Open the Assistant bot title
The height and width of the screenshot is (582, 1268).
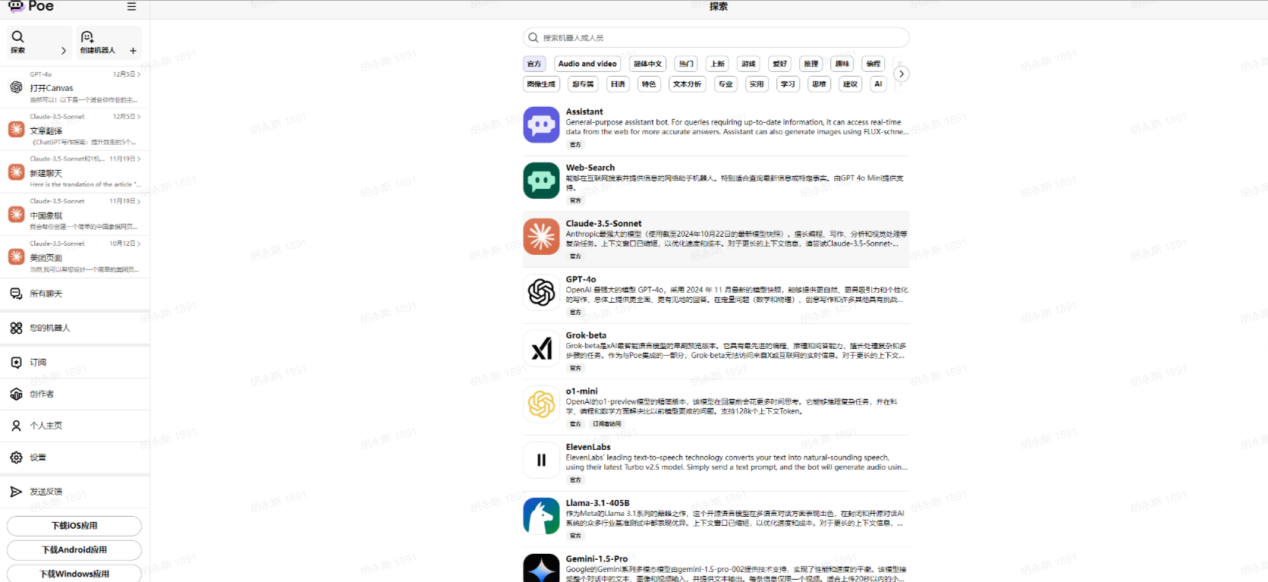coord(584,112)
